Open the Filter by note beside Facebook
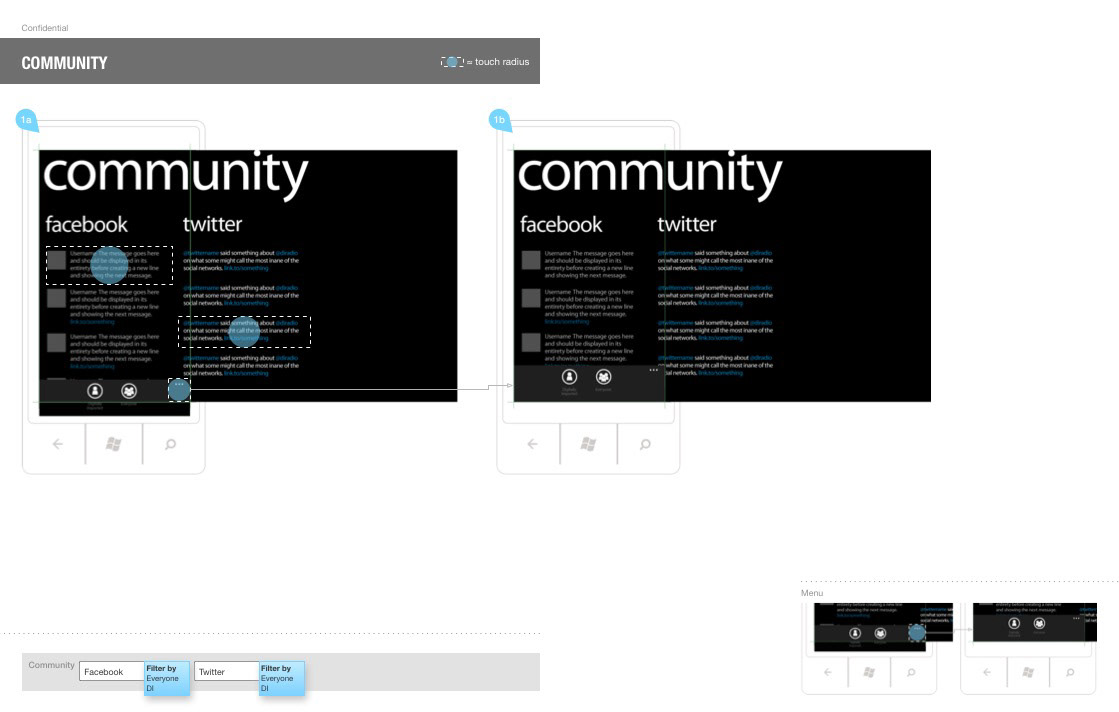This screenshot has width=1119, height=712. pyautogui.click(x=167, y=678)
